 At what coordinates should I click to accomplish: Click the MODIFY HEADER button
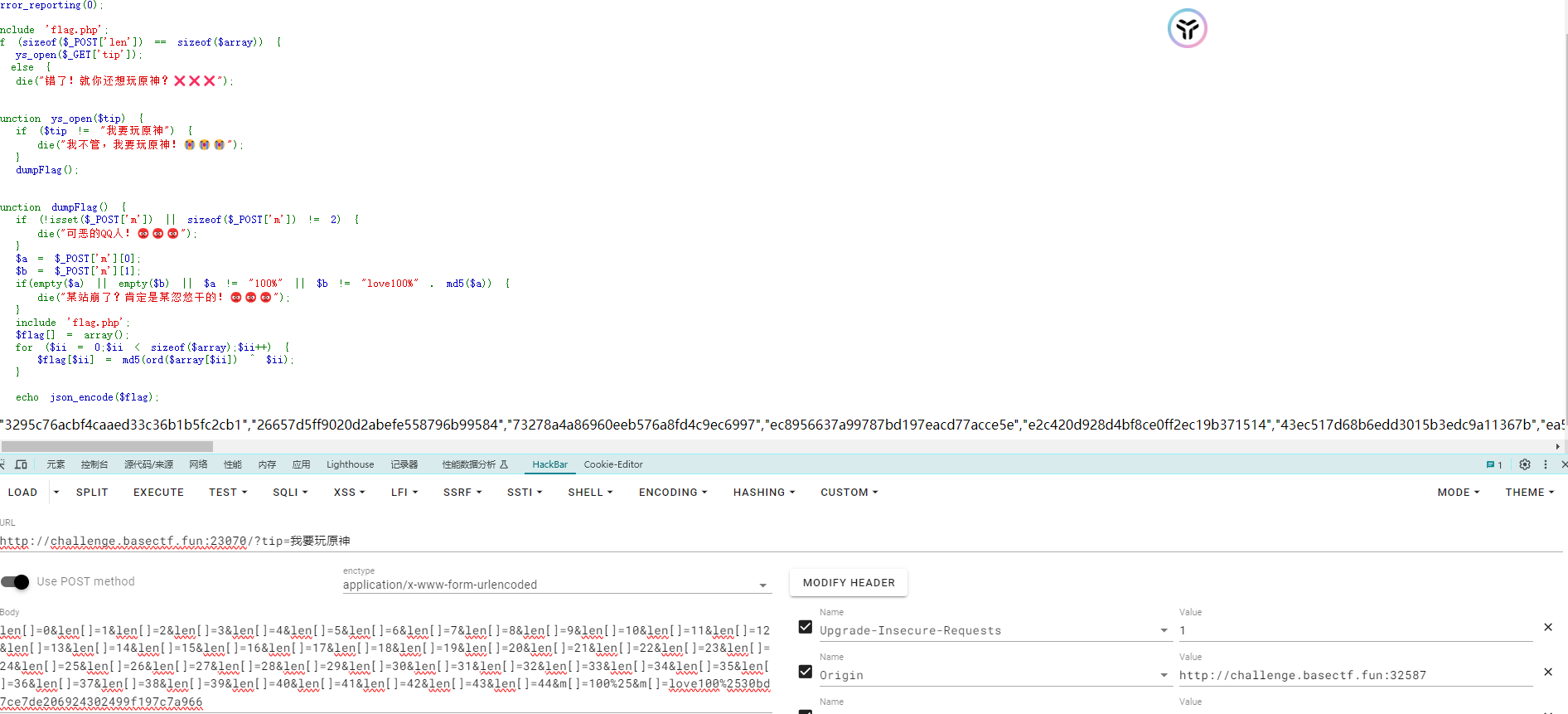coord(848,583)
